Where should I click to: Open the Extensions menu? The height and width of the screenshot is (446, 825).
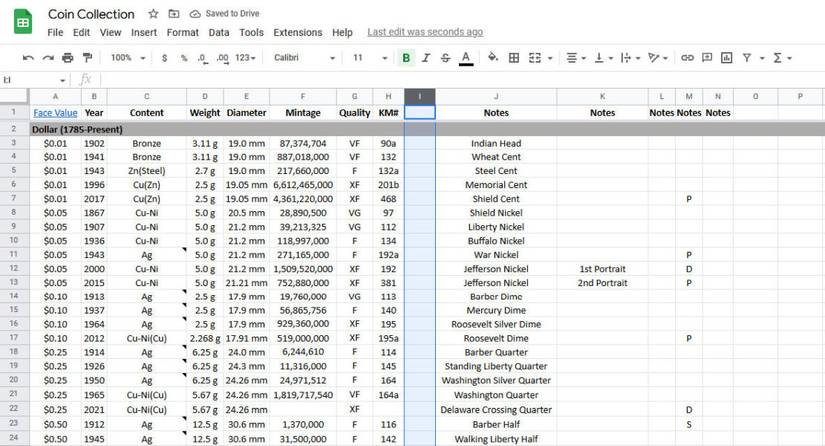297,32
